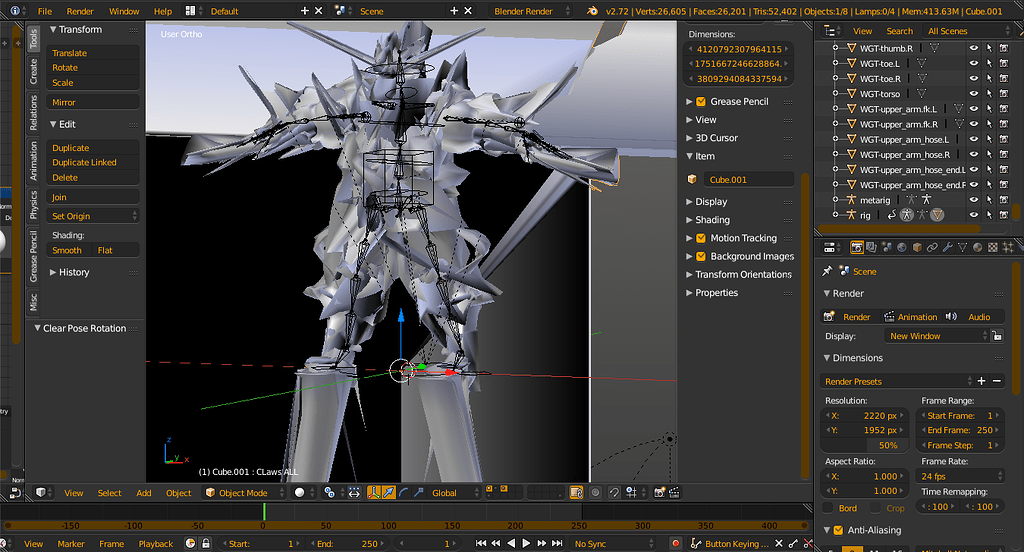Open the Object properties cube tab
The width and height of the screenshot is (1024, 552).
(917, 248)
